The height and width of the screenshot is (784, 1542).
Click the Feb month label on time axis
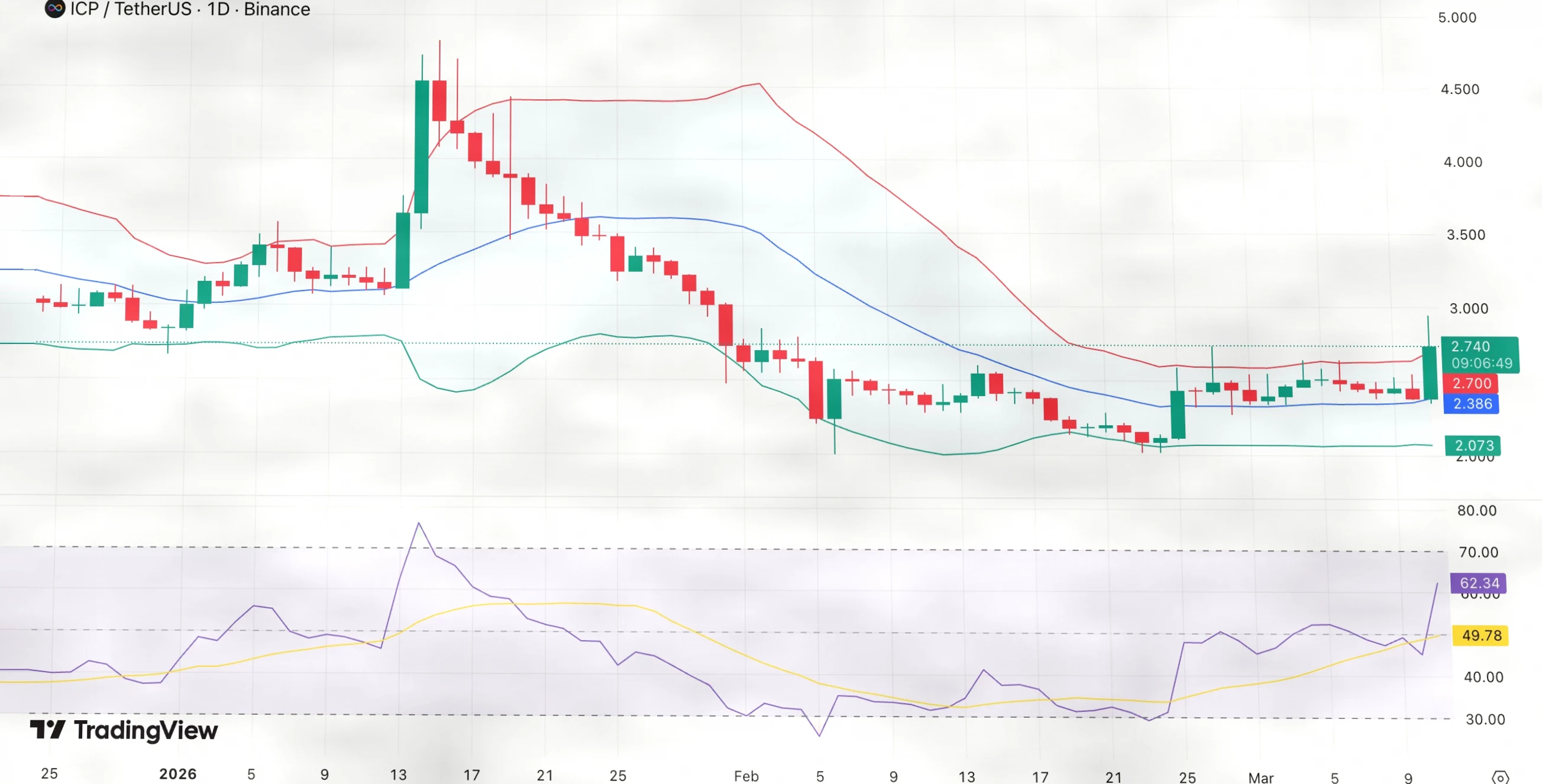click(746, 776)
